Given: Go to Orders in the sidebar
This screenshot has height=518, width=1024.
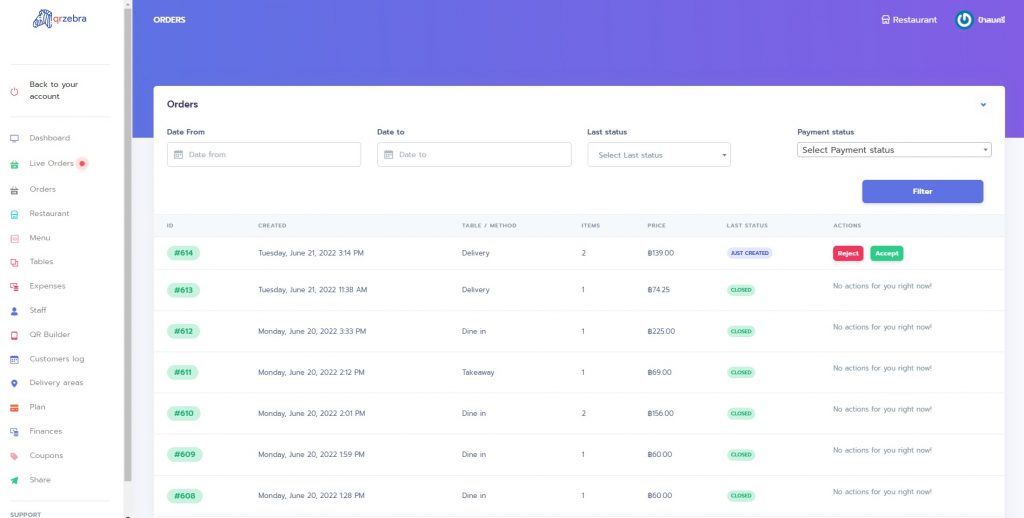Looking at the screenshot, I should [42, 189].
